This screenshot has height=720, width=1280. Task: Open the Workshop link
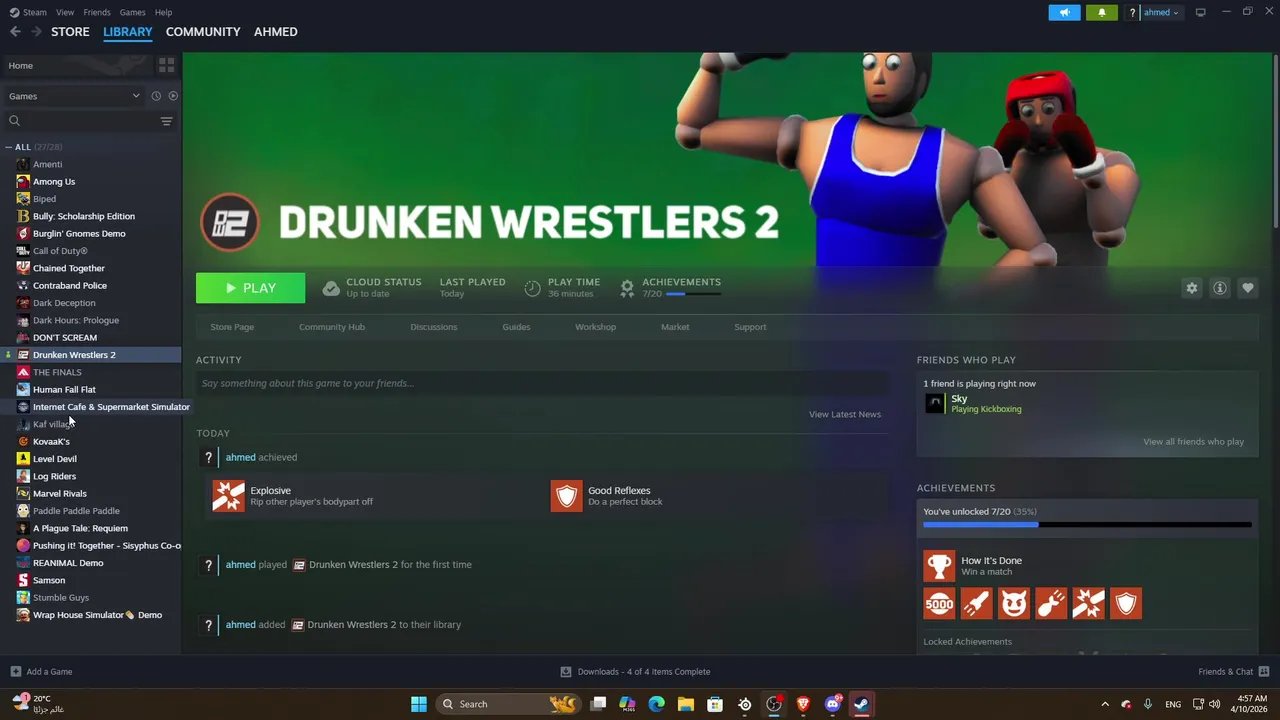click(x=595, y=327)
